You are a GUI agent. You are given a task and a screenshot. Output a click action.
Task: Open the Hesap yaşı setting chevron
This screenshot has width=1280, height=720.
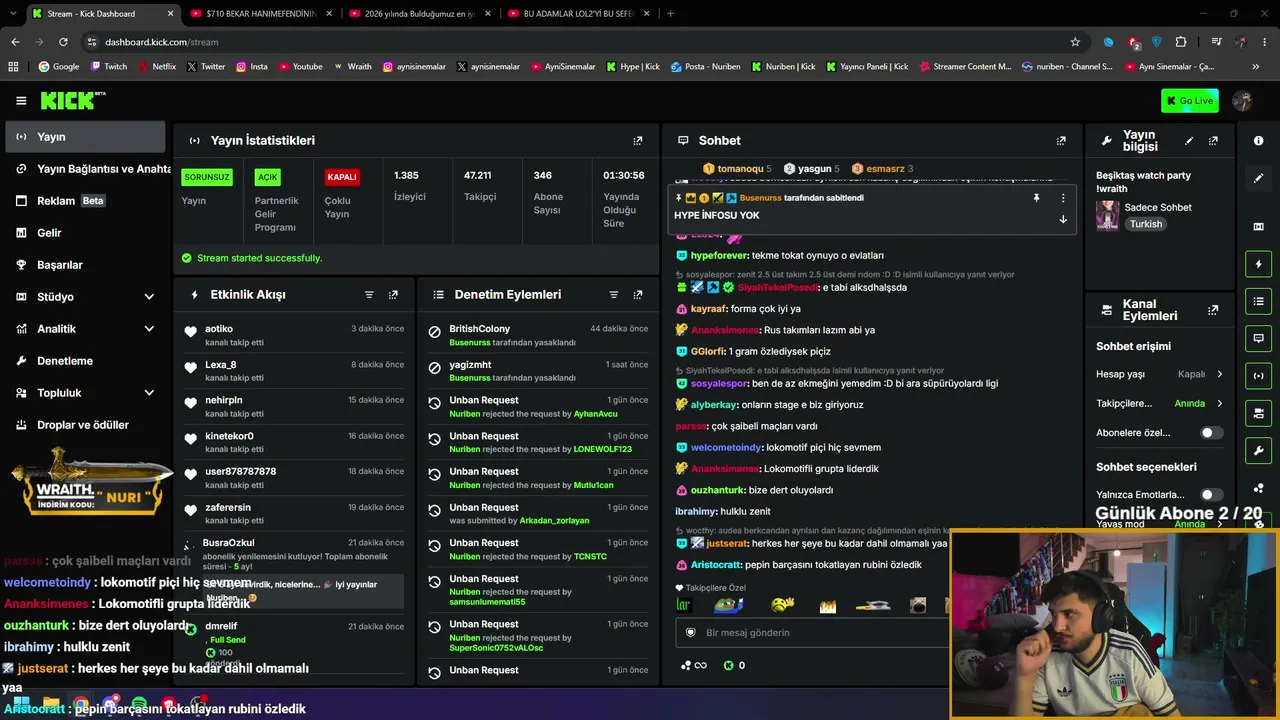[1219, 374]
